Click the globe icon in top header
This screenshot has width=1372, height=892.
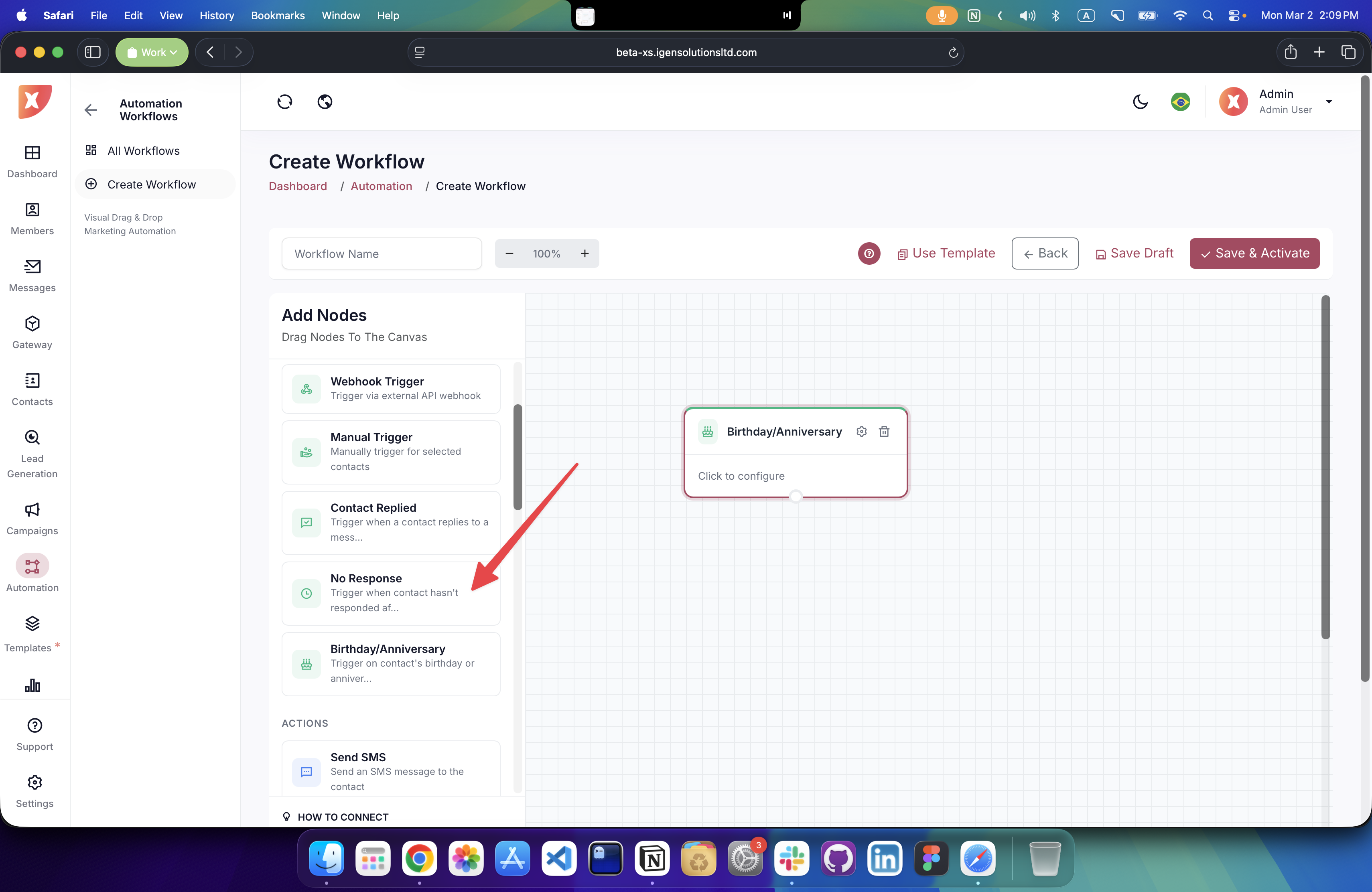click(x=325, y=102)
